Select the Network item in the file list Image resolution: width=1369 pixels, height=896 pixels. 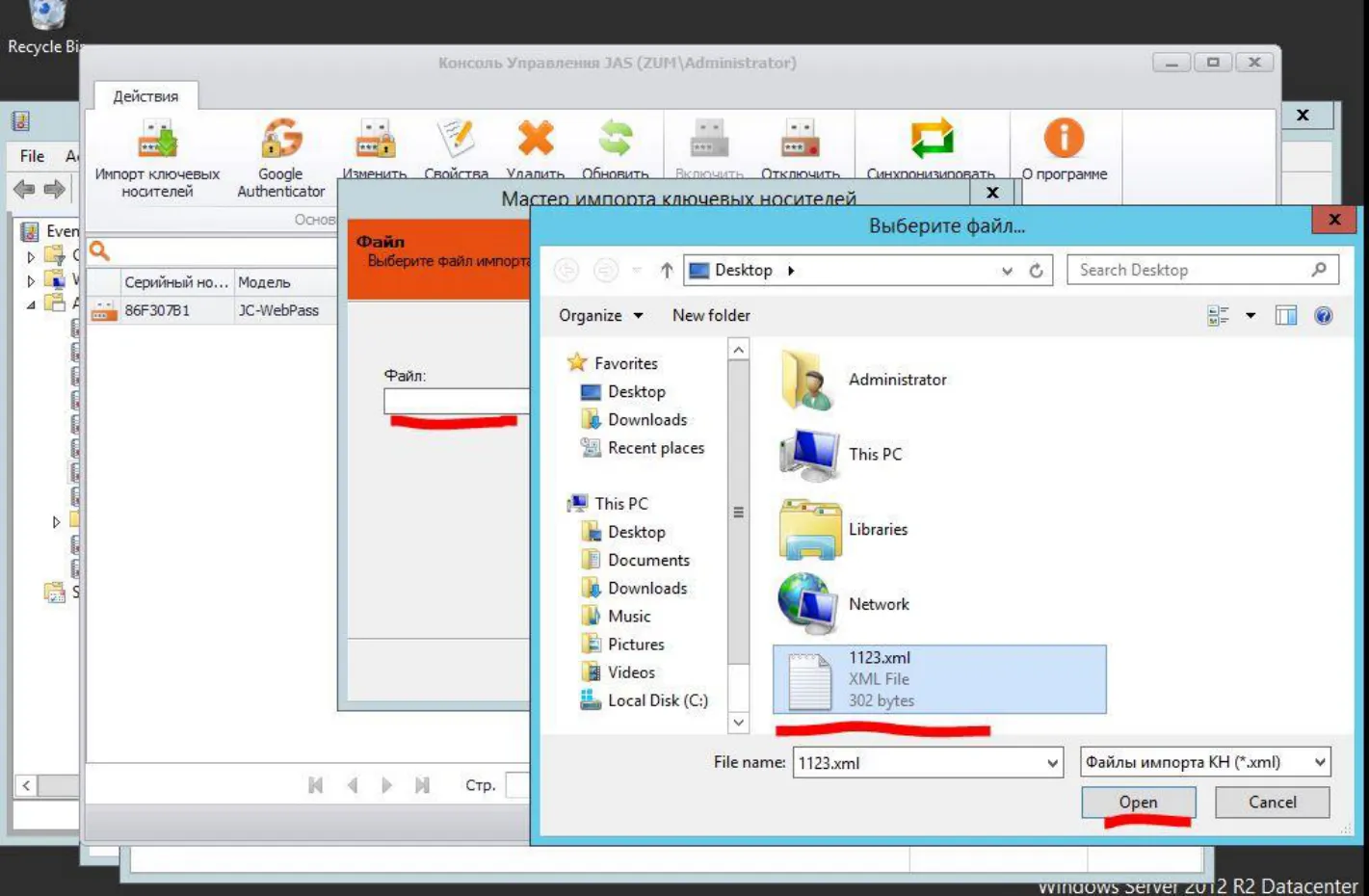(844, 604)
